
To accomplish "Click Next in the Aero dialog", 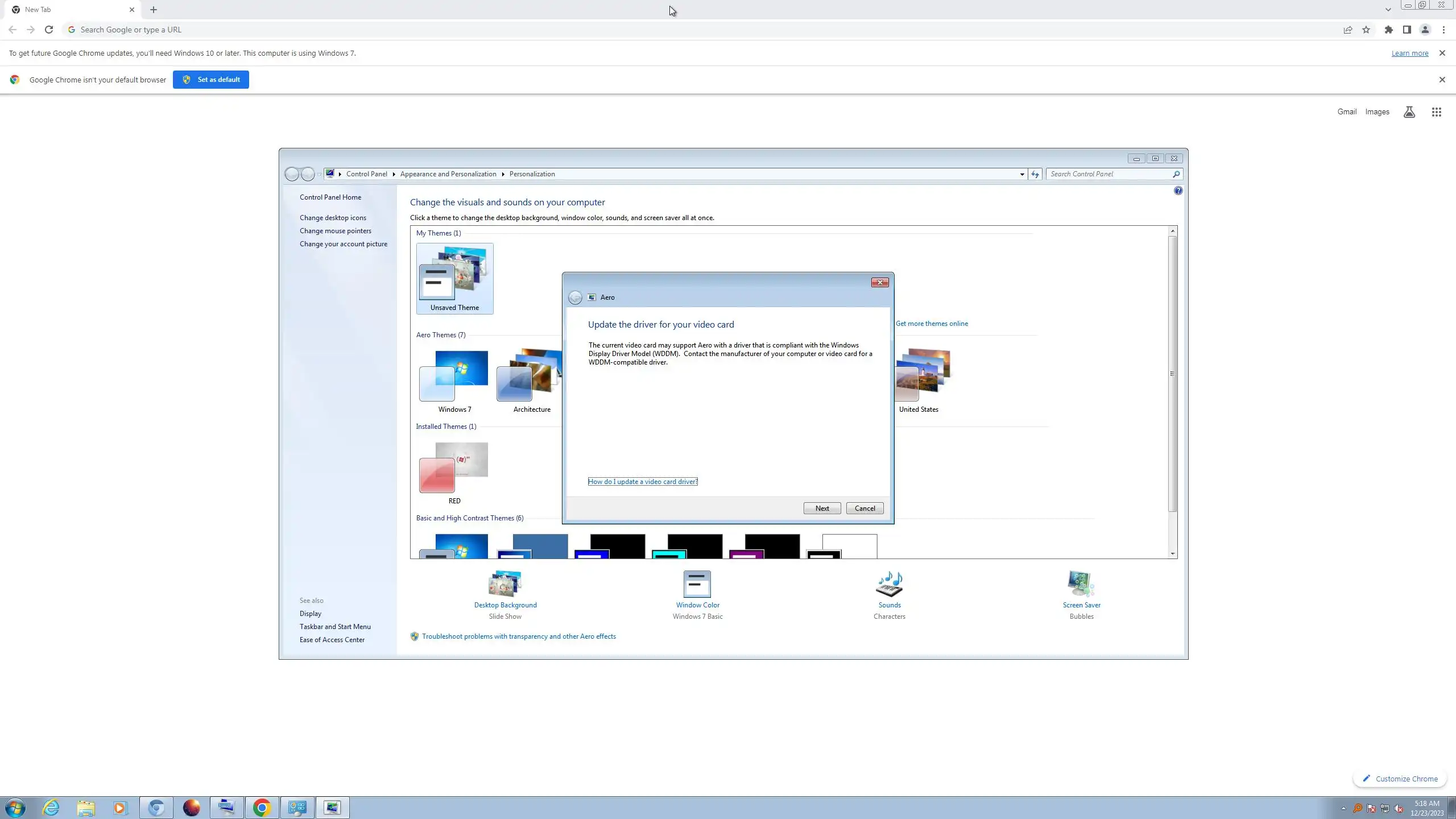I will pos(822,508).
